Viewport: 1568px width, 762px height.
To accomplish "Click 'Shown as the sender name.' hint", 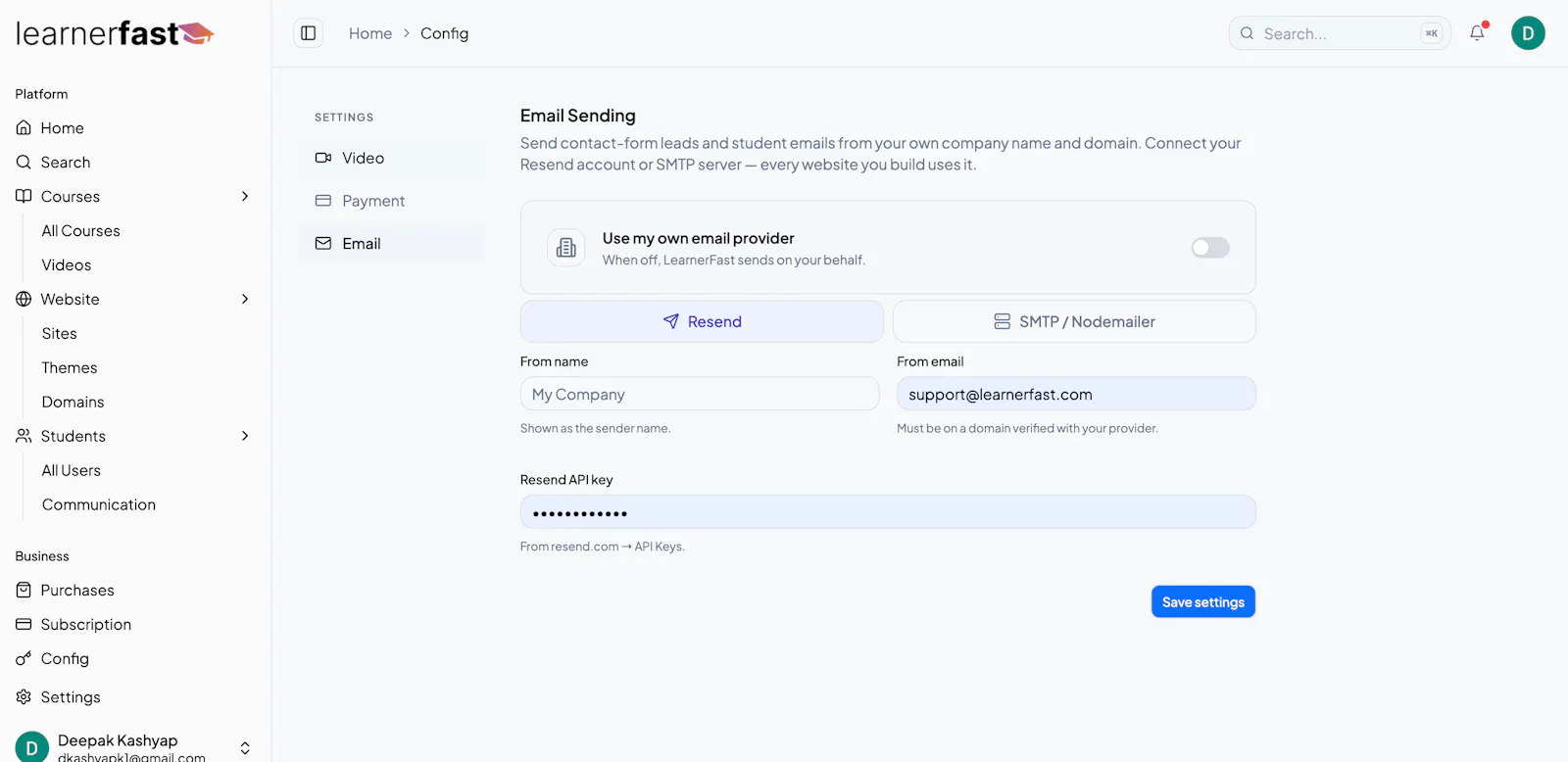I will tap(596, 428).
